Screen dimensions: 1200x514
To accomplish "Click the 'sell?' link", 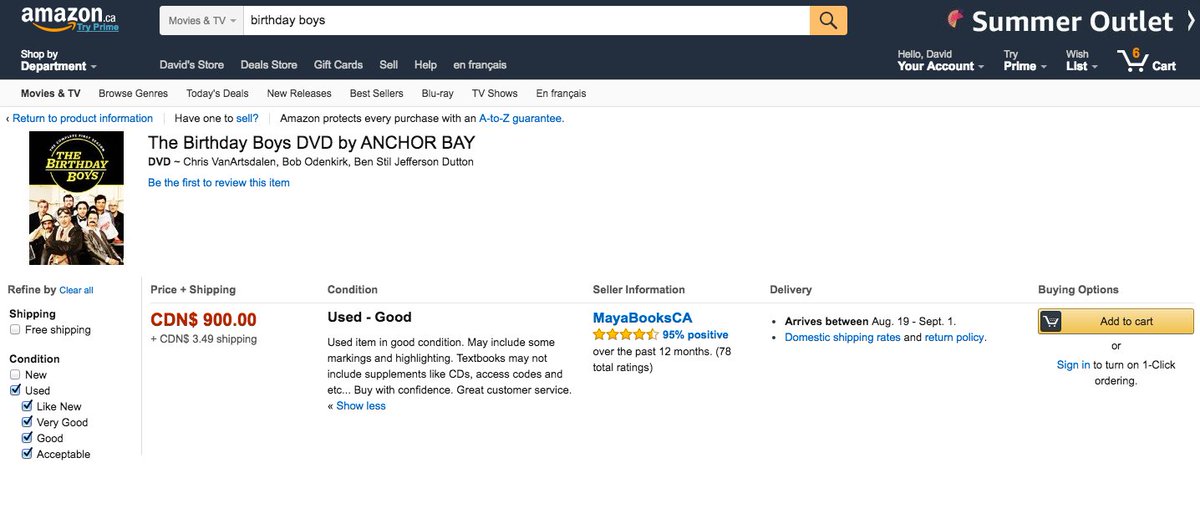I will coord(247,118).
